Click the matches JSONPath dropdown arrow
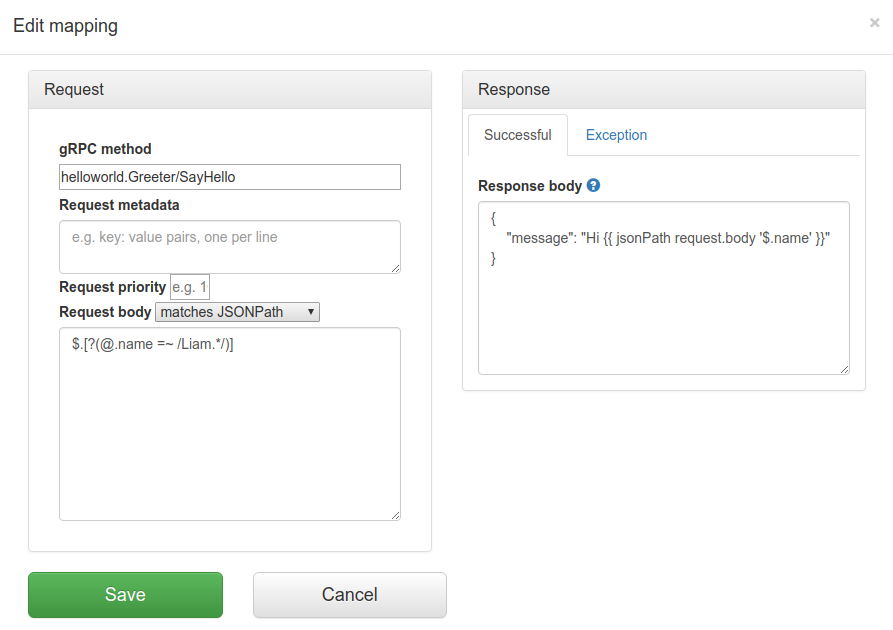Image resolution: width=893 pixels, height=630 pixels. coord(309,311)
